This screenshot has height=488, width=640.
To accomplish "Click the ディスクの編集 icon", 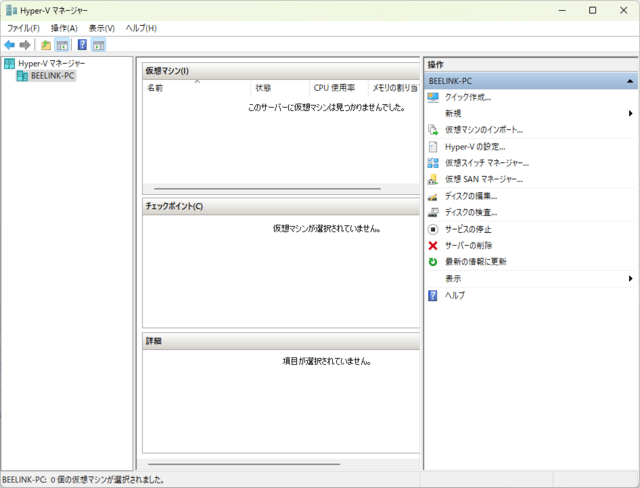I will click(x=433, y=196).
